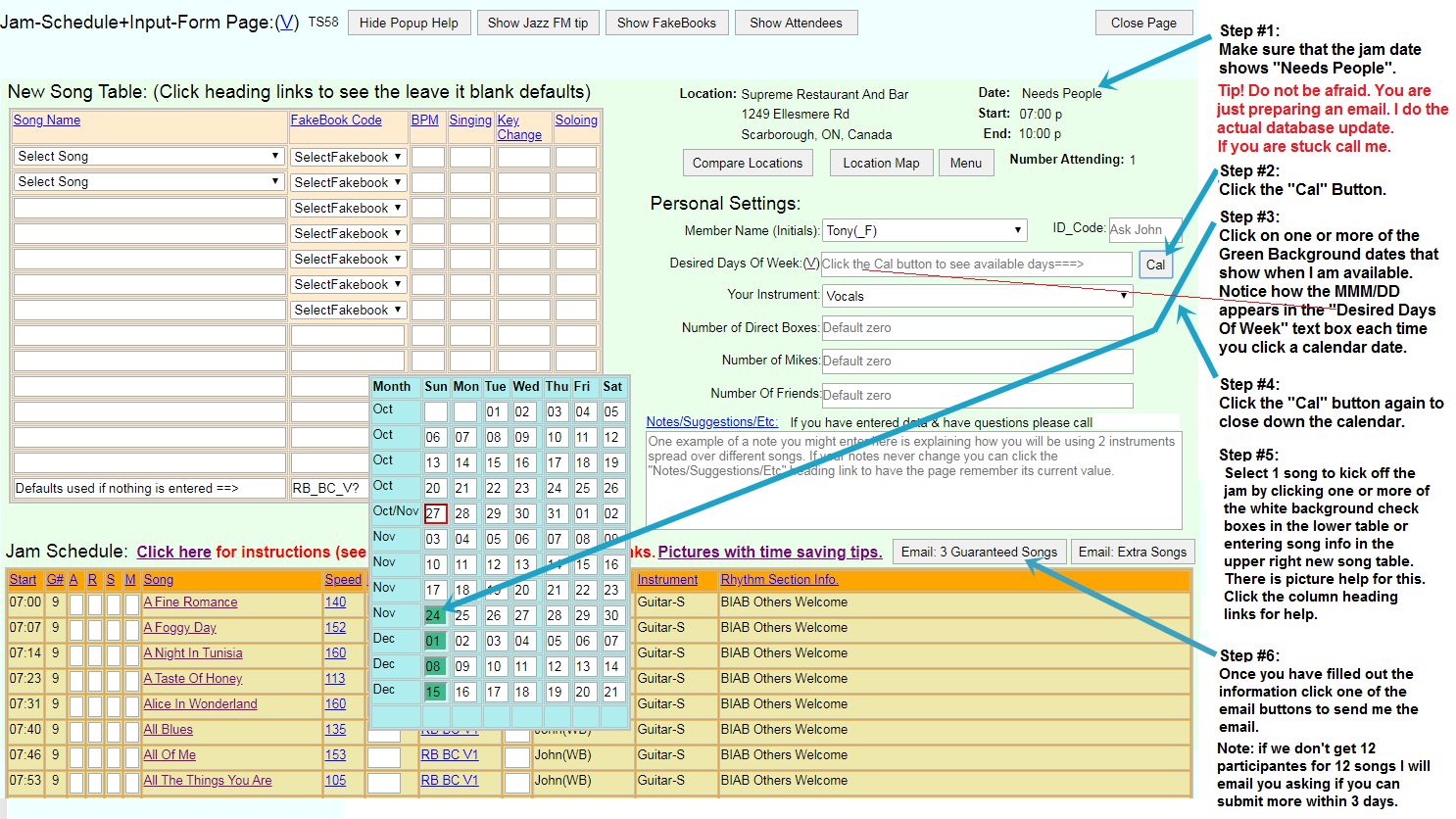Screen dimensions: 1456x819
Task: Open the Notes/Suggestions/Etc link
Action: point(712,421)
